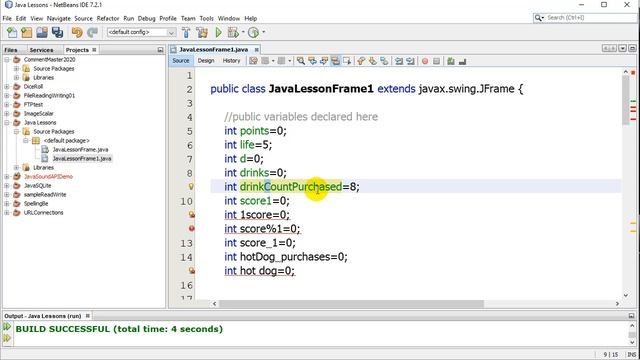The image size is (640, 360).
Task: Minimize the Projects panel
Action: point(160,50)
